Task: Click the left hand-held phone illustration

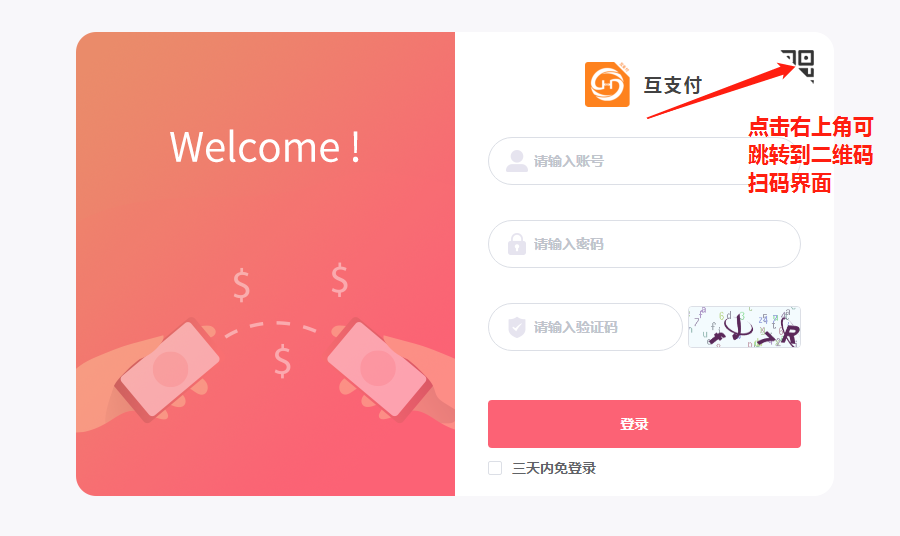Action: tap(167, 369)
